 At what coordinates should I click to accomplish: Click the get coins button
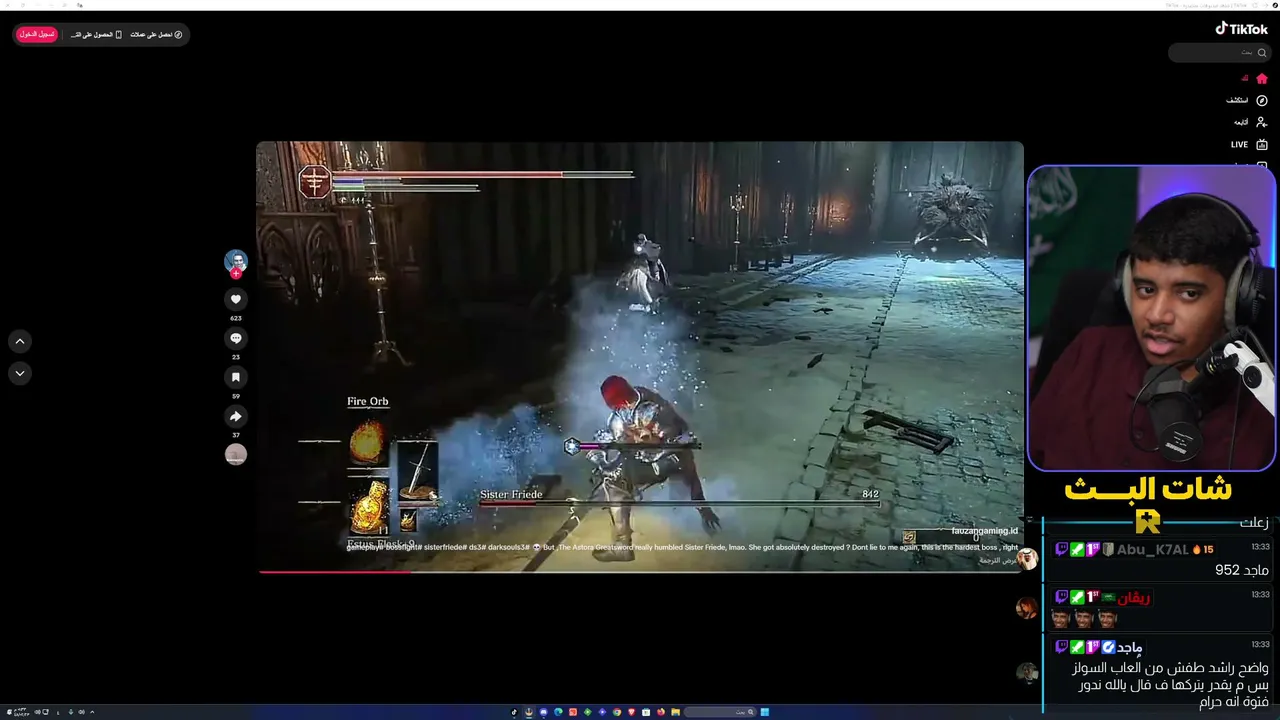pos(156,34)
